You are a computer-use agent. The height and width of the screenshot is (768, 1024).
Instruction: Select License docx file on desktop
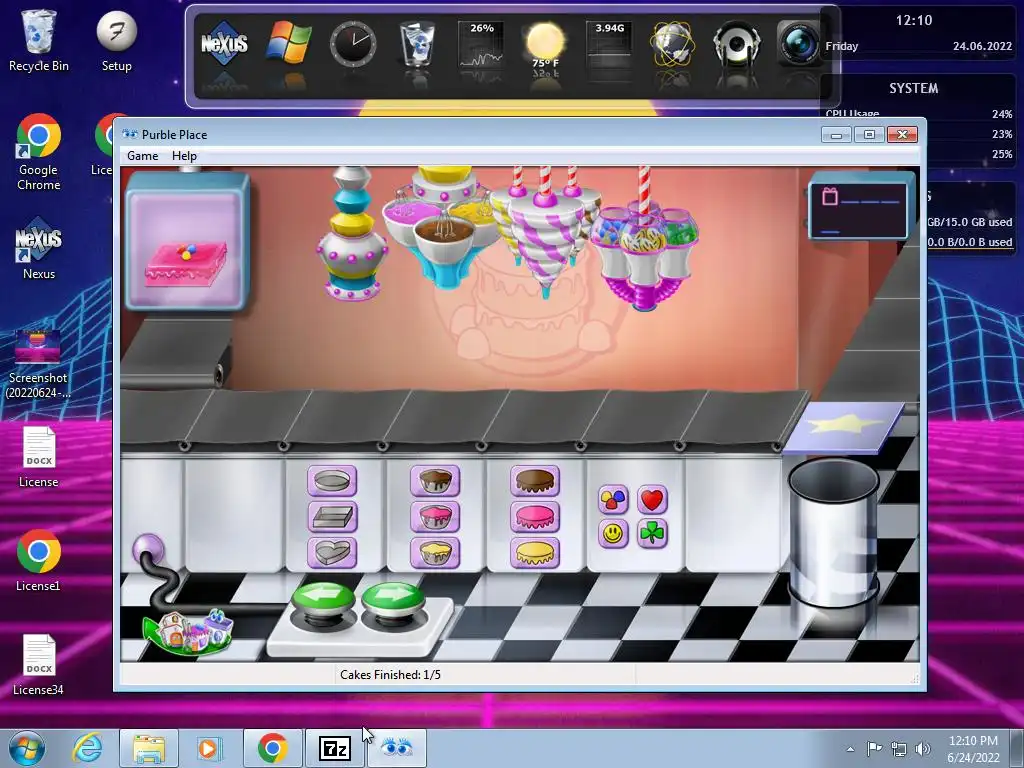(x=39, y=457)
